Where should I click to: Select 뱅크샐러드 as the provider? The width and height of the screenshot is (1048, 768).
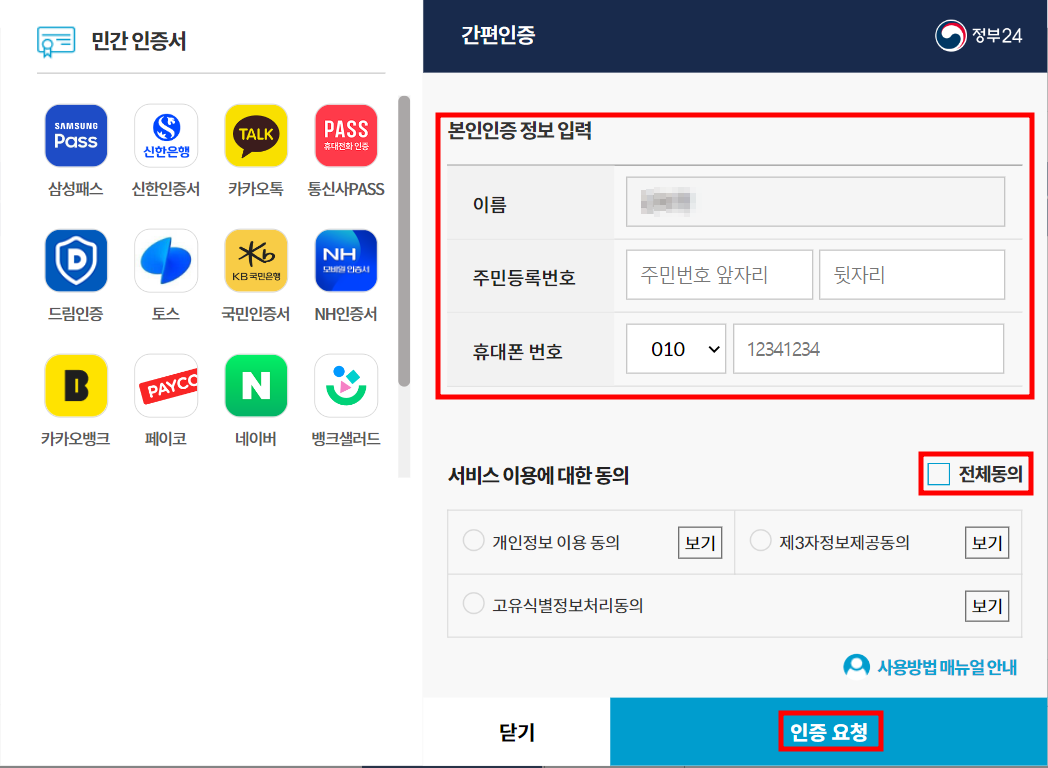346,384
